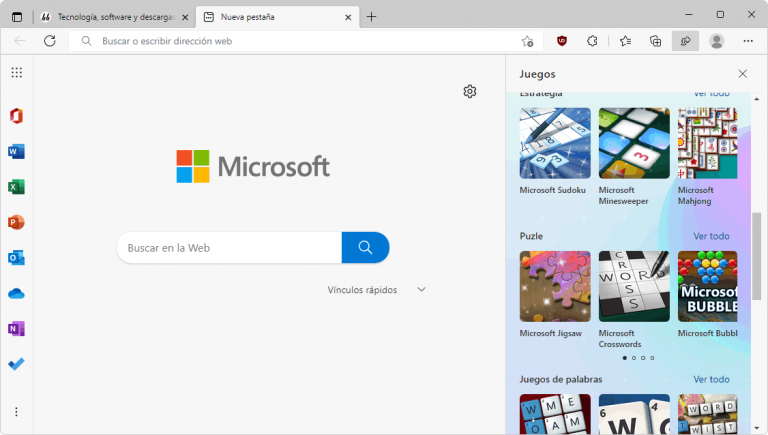Open the Favorites list icon
Image resolution: width=768 pixels, height=435 pixels.
pyautogui.click(x=625, y=41)
